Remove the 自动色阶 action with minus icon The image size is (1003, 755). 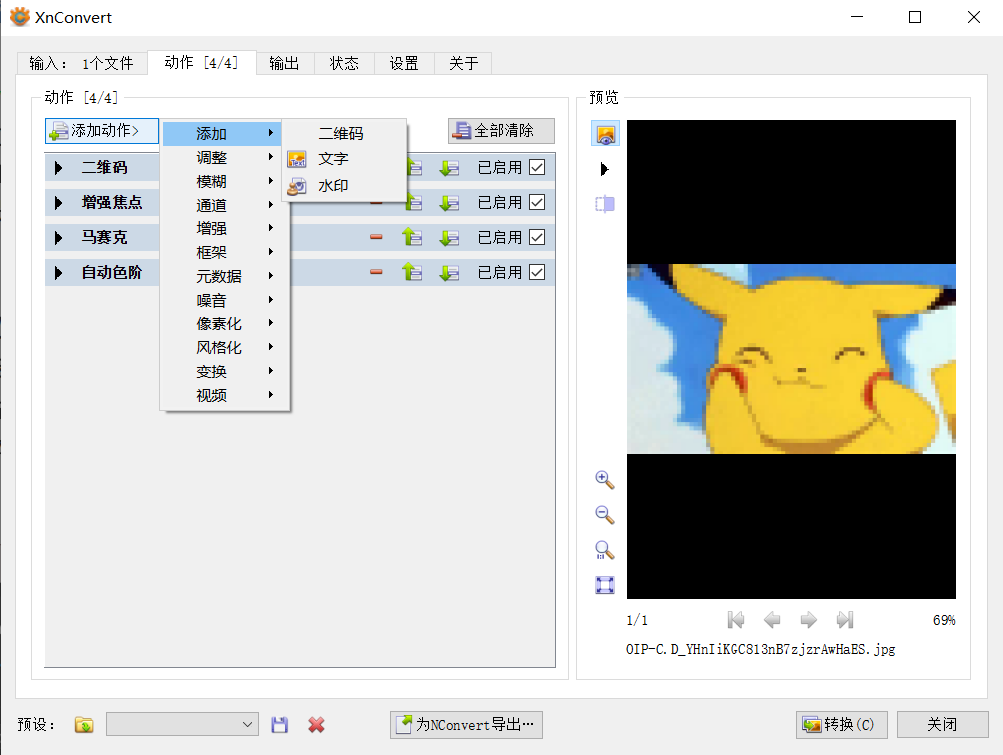[x=376, y=272]
